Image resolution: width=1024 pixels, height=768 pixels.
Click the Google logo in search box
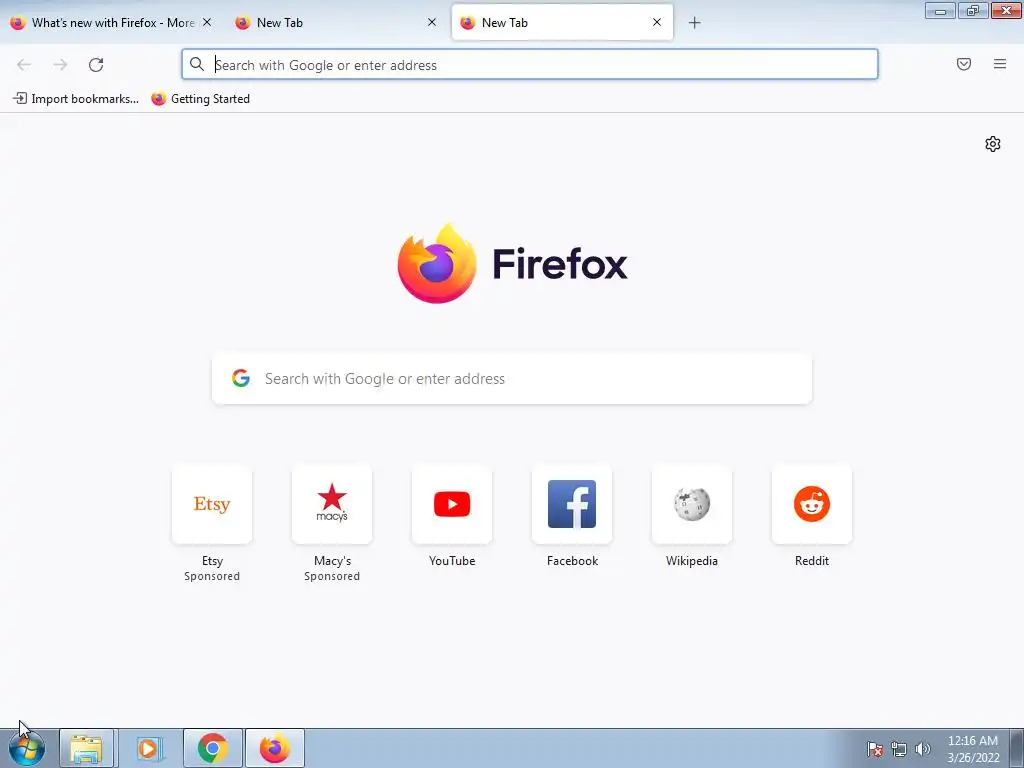[241, 378]
